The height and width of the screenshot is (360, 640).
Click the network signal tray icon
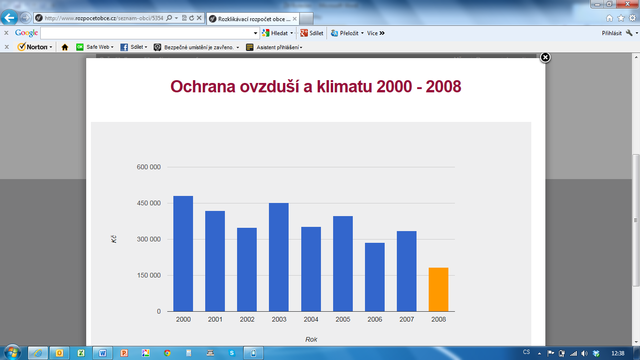[x=573, y=353]
